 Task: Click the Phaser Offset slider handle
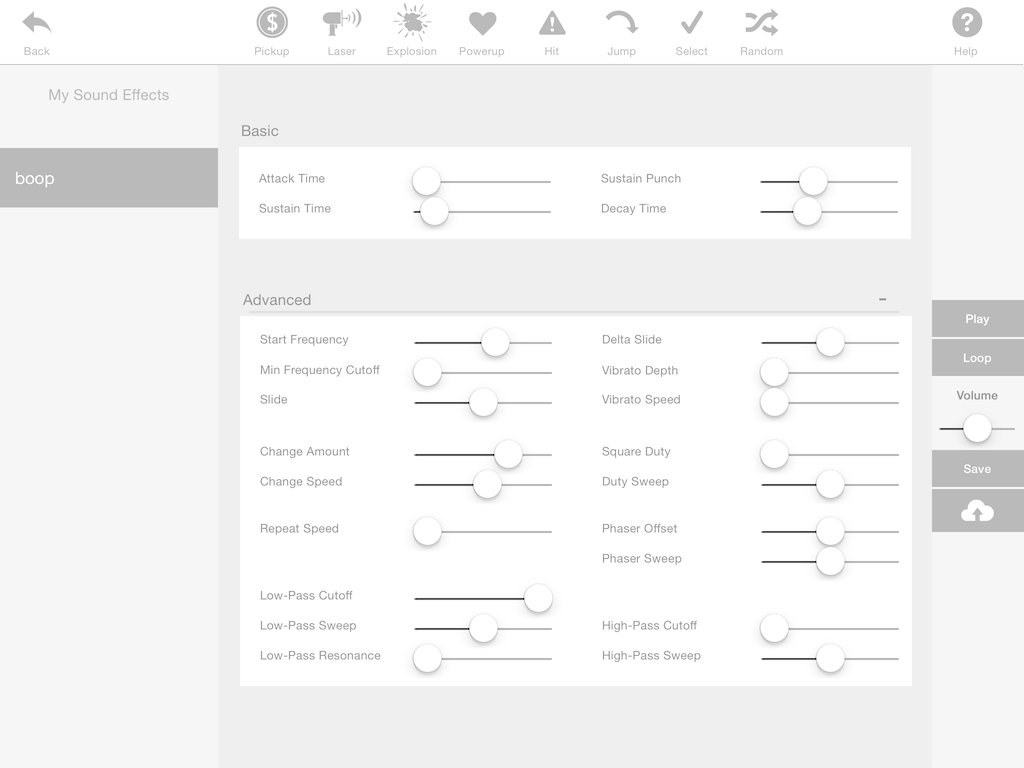tap(830, 532)
